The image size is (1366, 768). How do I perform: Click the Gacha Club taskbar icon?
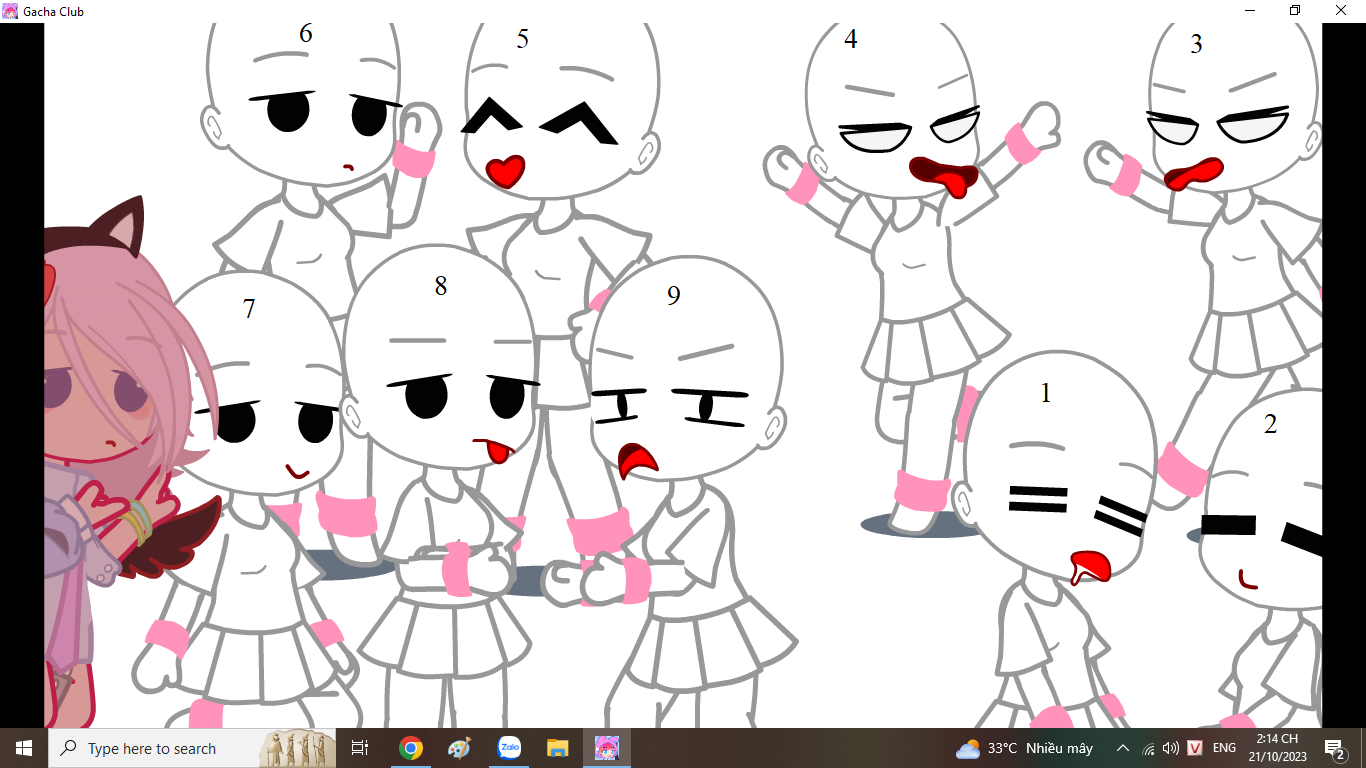click(x=607, y=748)
